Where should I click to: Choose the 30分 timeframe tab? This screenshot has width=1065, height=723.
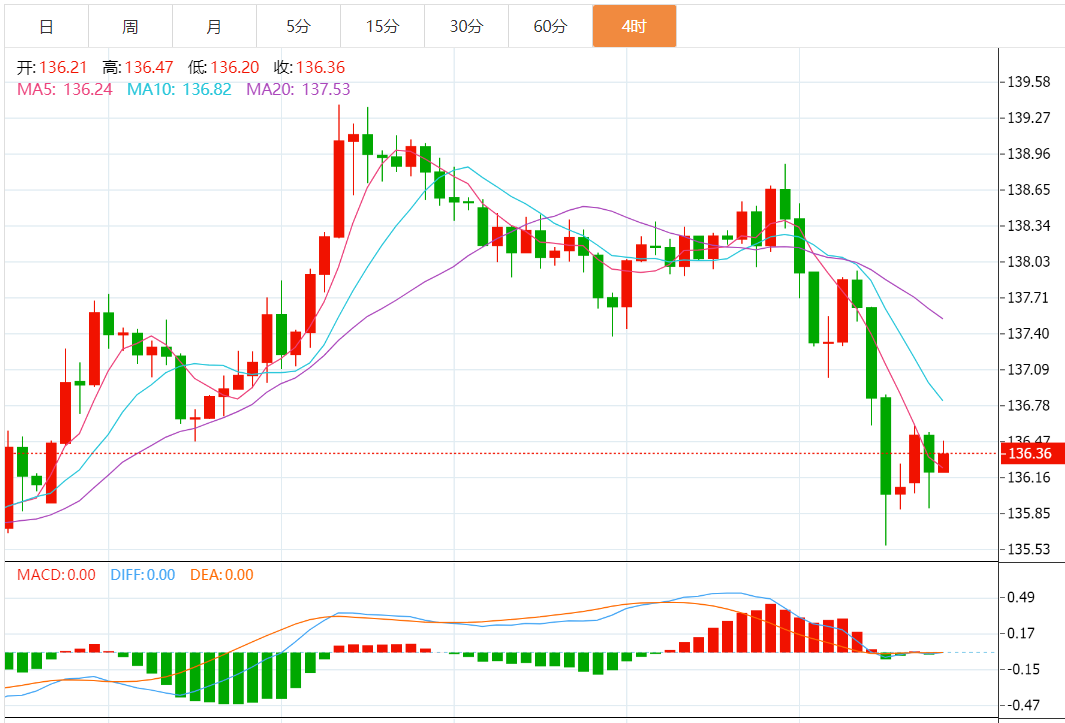tap(467, 27)
